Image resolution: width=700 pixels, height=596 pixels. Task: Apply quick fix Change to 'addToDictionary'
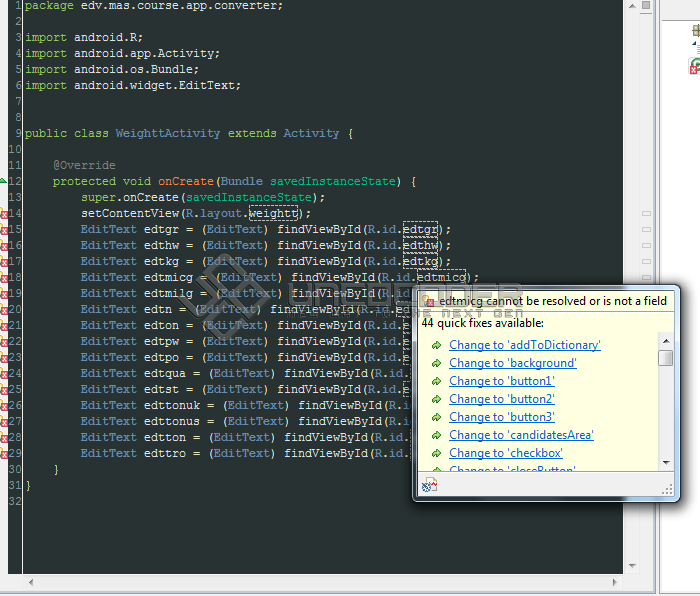525,345
